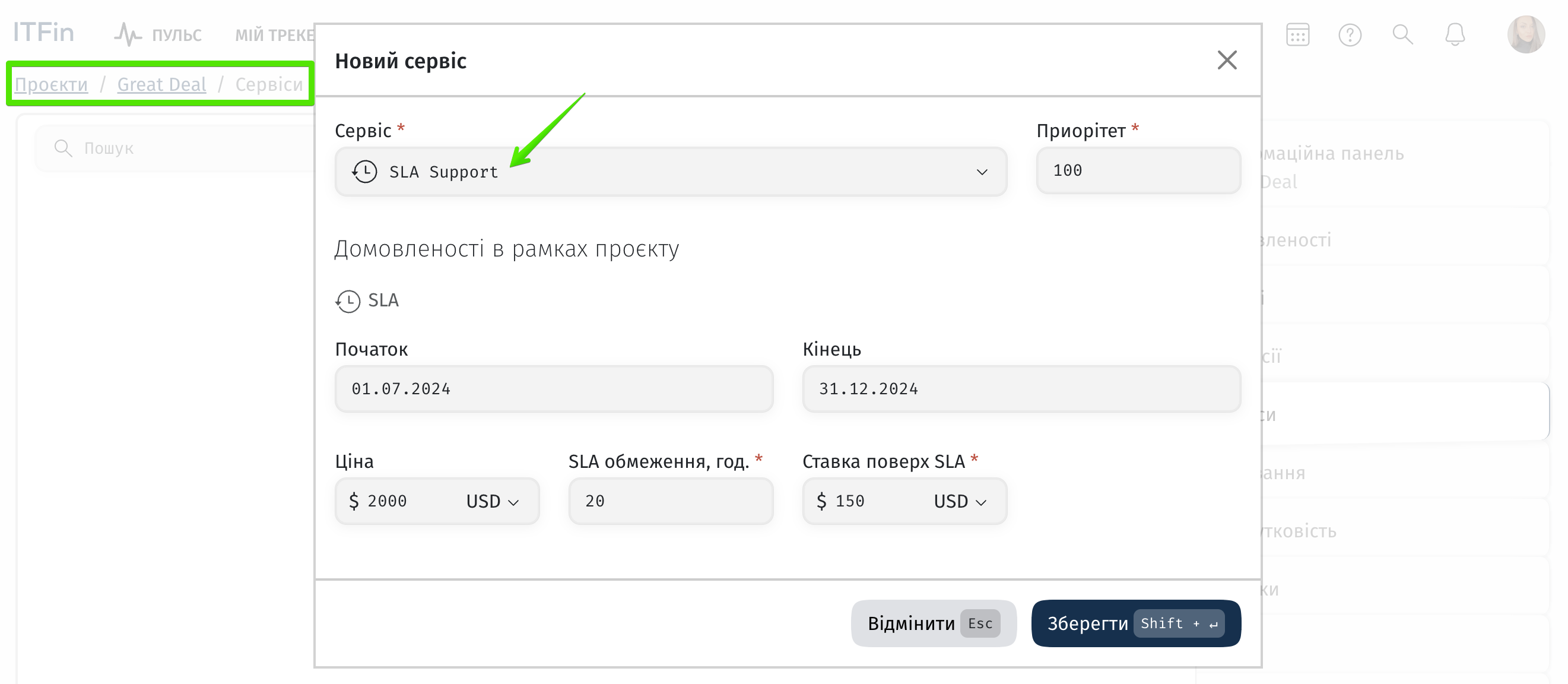Click the Esc key hint on Відмінити
This screenshot has width=1568, height=684.
point(980,623)
